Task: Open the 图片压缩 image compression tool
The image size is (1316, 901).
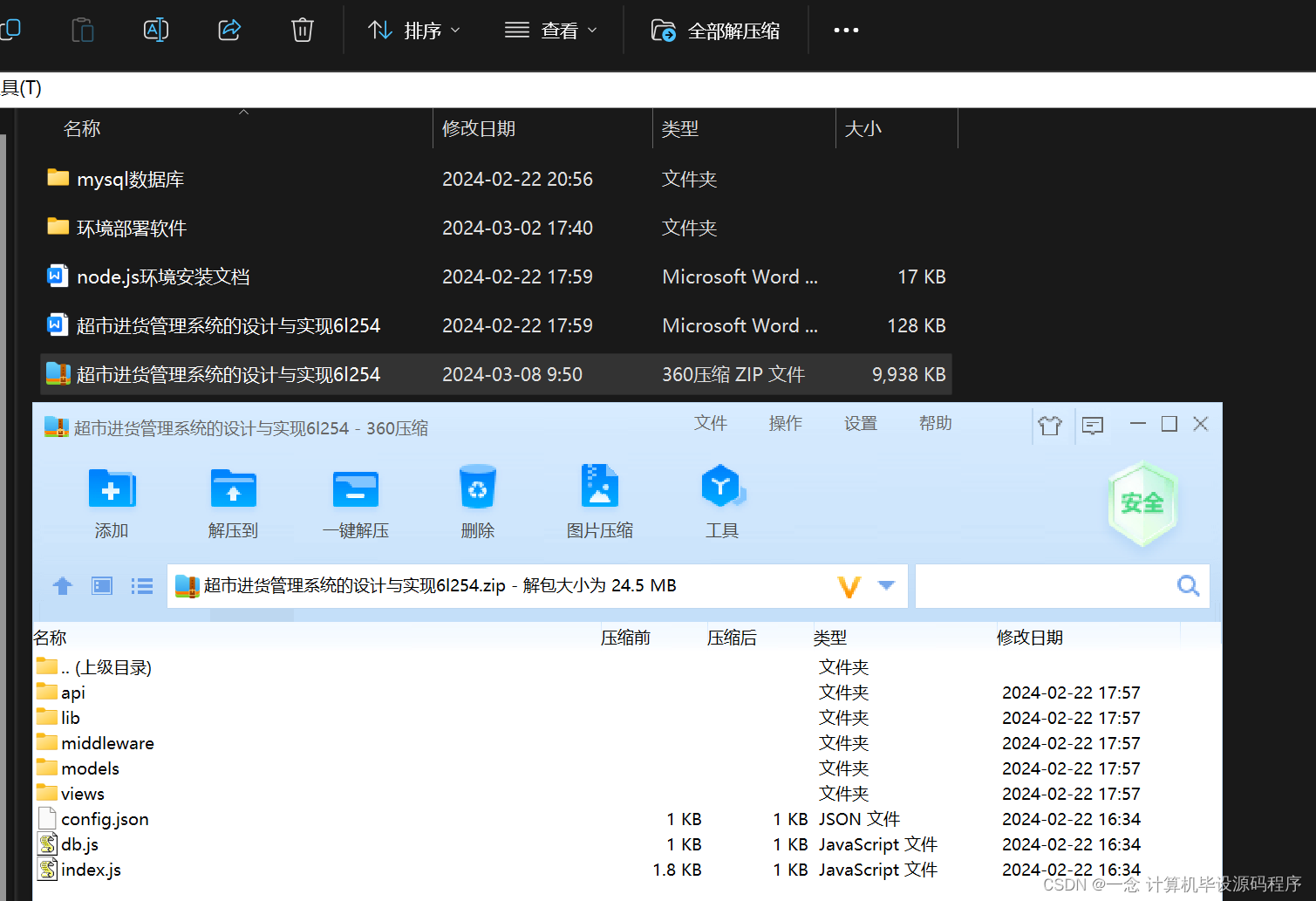Action: pyautogui.click(x=599, y=502)
